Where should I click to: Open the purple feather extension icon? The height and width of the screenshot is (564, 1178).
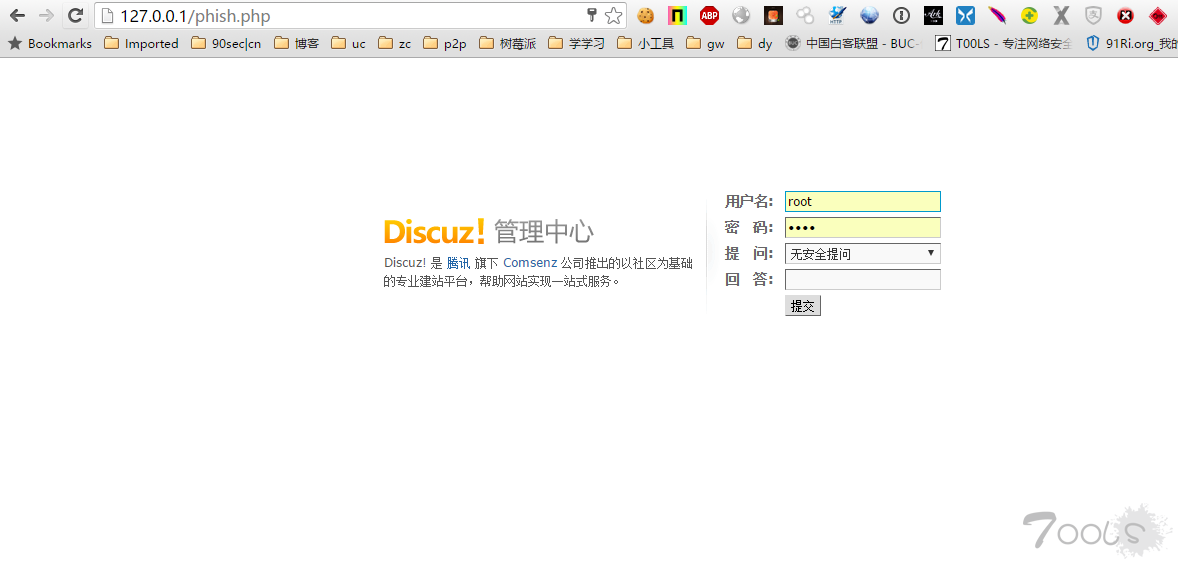(x=997, y=15)
